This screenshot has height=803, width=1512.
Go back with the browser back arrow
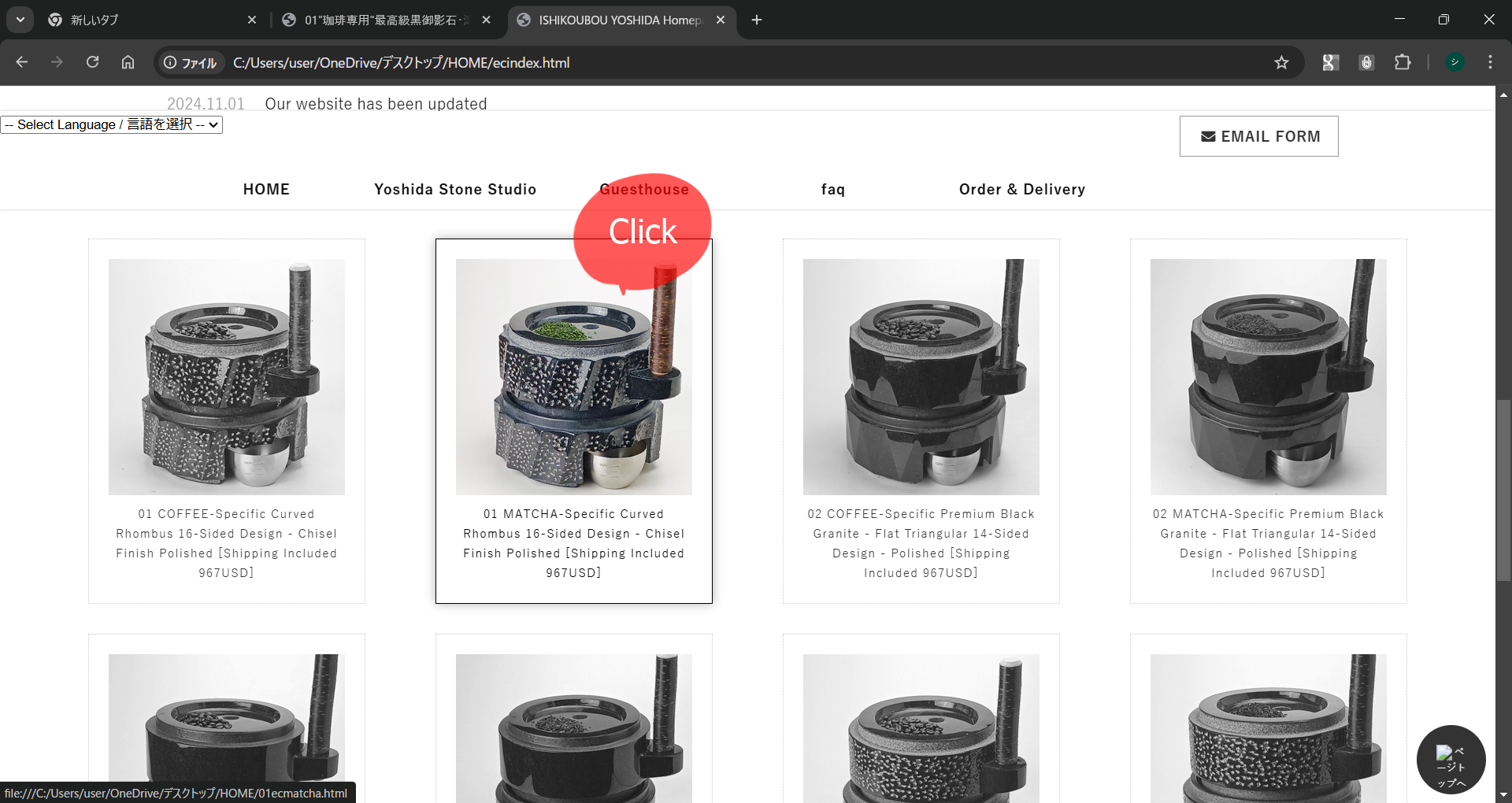(22, 62)
